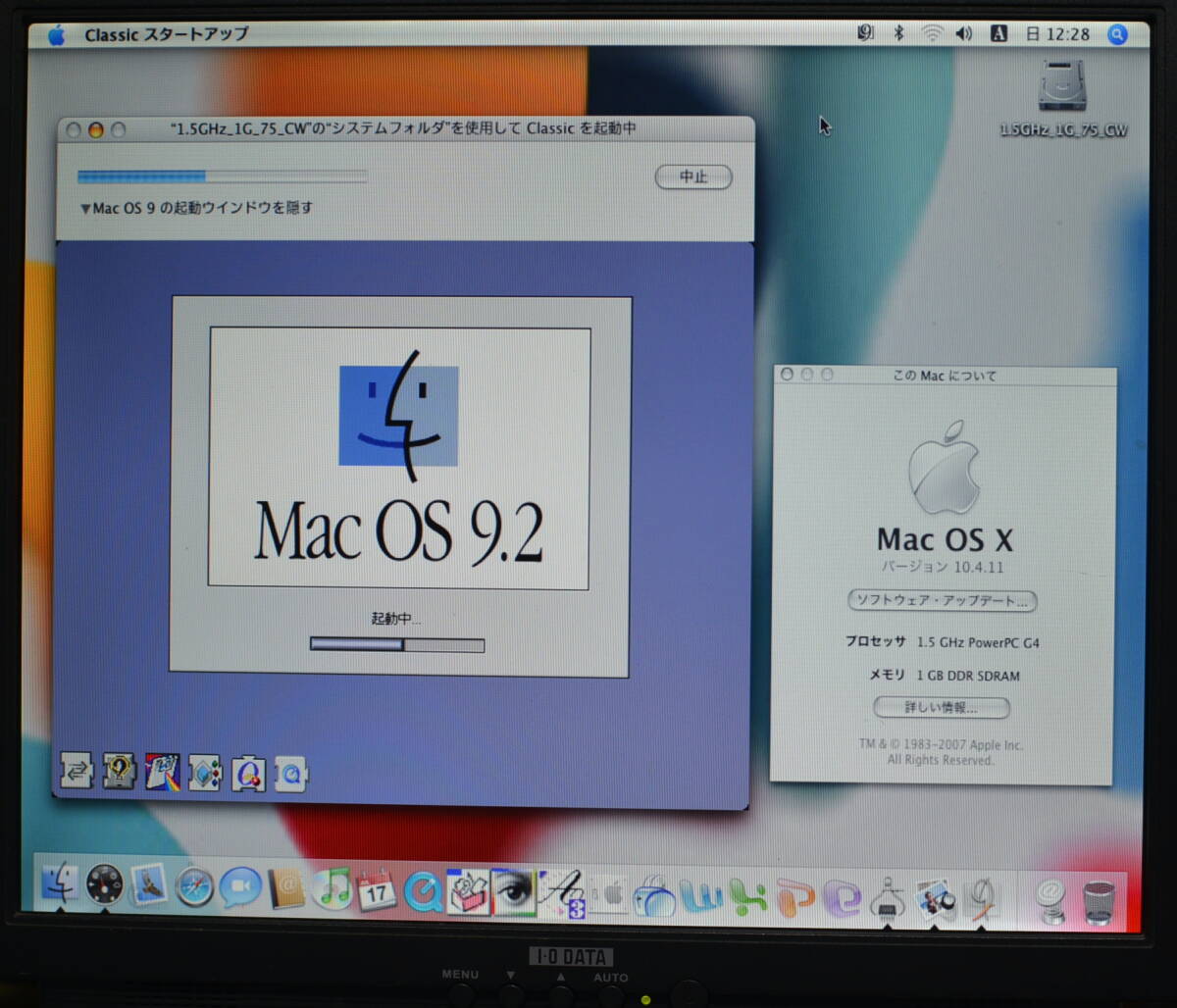Open the input method icon left of Bluetooth
1177x1008 pixels.
click(865, 33)
